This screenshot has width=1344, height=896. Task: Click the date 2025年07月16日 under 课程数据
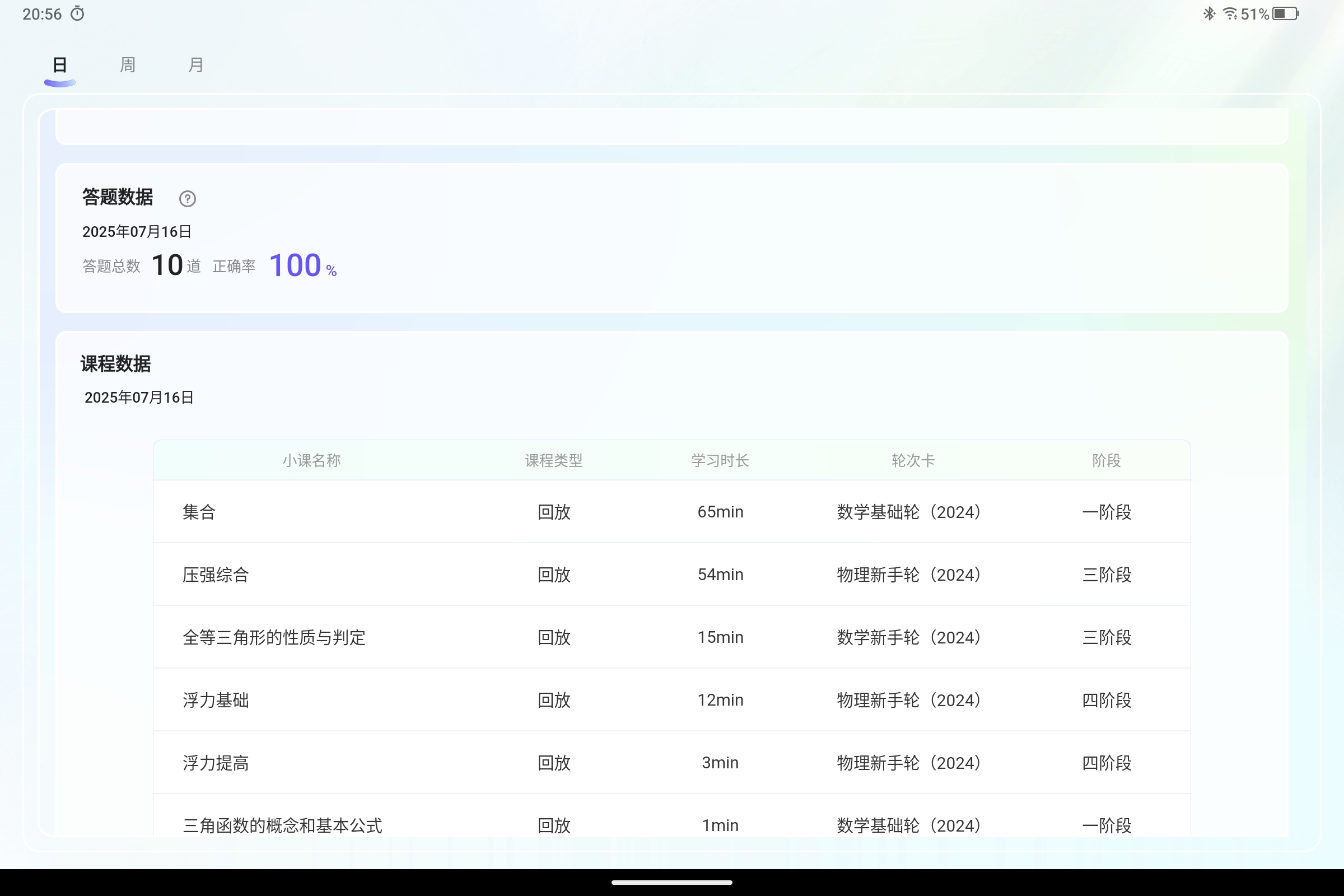(138, 396)
